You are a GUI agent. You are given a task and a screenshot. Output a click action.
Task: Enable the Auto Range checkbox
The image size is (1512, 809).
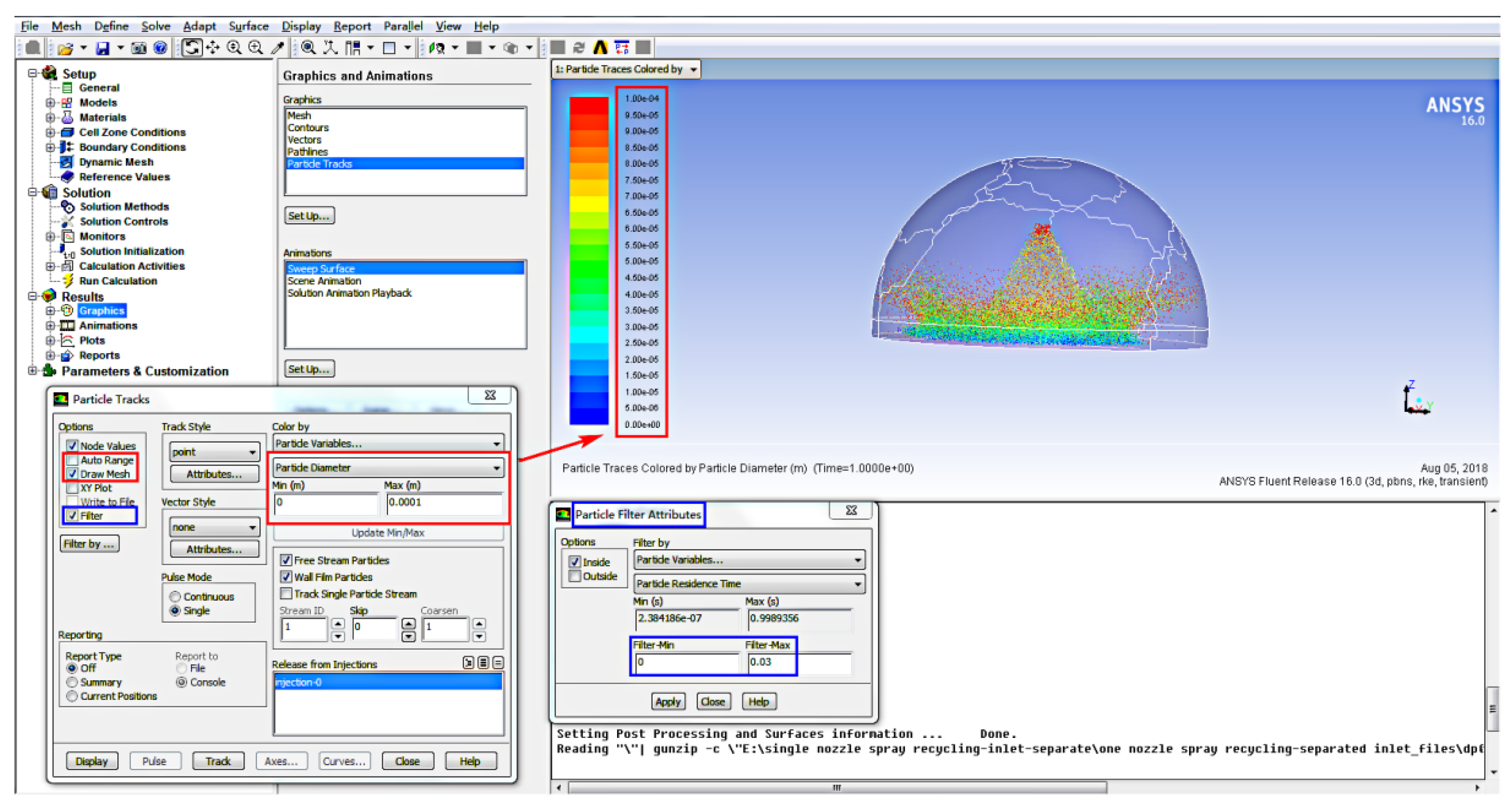pos(73,460)
